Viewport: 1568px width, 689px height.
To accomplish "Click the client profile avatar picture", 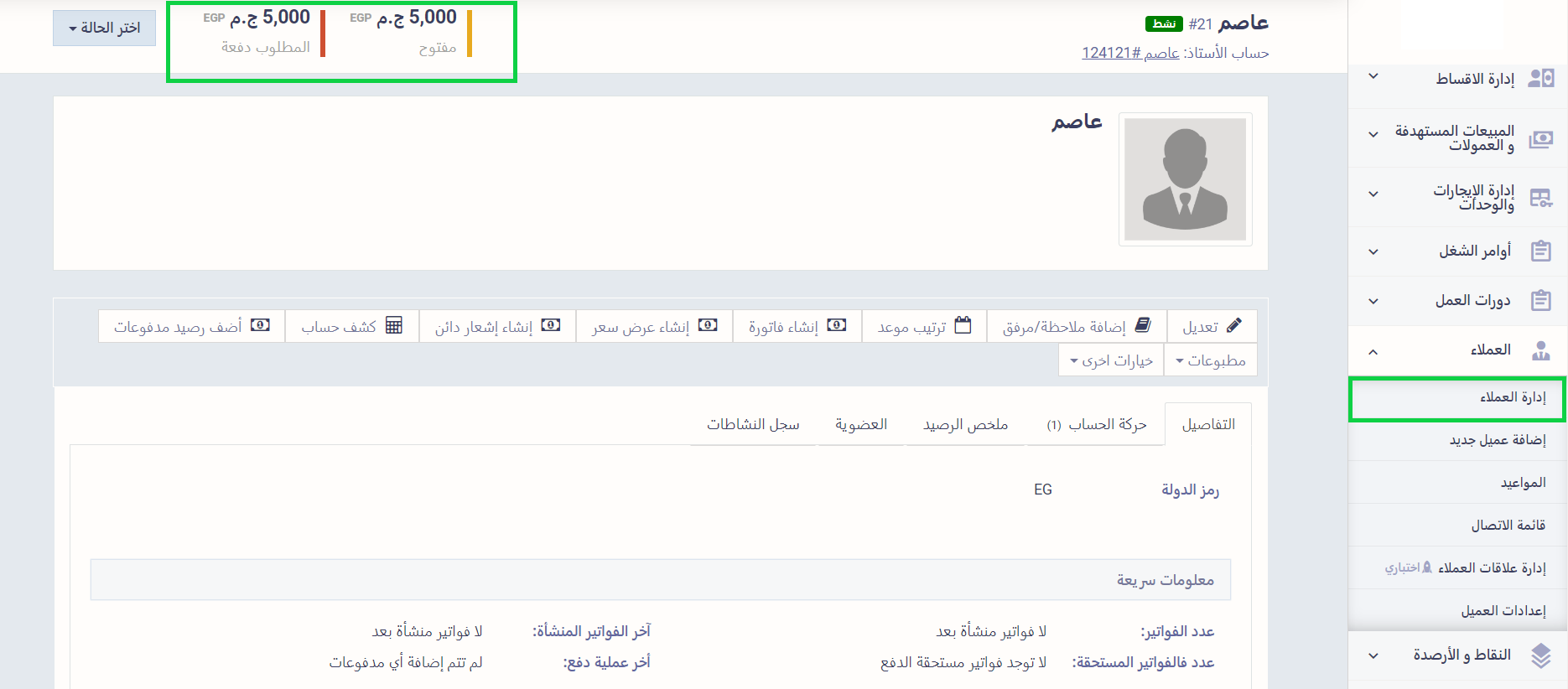I will pyautogui.click(x=1185, y=179).
